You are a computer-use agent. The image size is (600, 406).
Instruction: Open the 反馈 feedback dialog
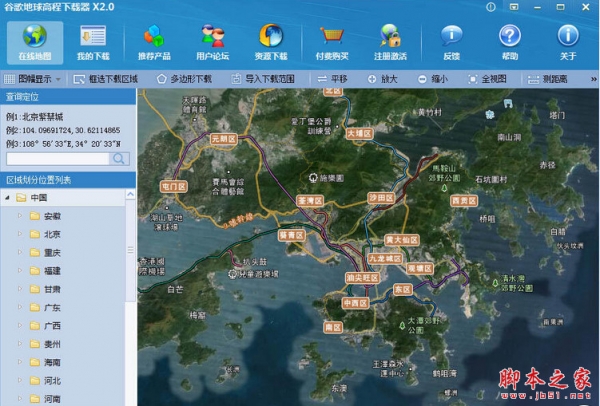pos(452,42)
